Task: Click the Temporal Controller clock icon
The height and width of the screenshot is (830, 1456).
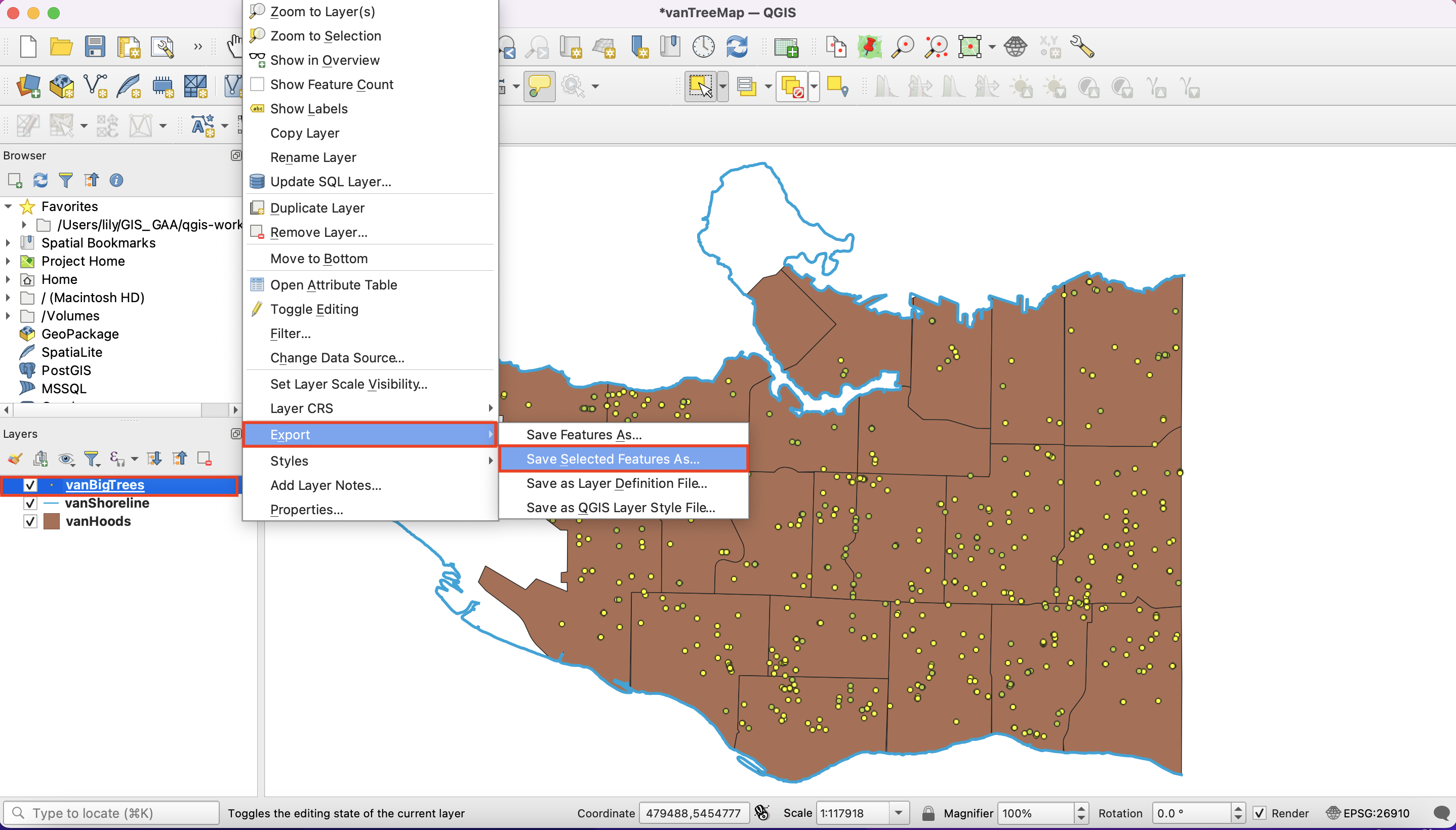Action: point(704,47)
